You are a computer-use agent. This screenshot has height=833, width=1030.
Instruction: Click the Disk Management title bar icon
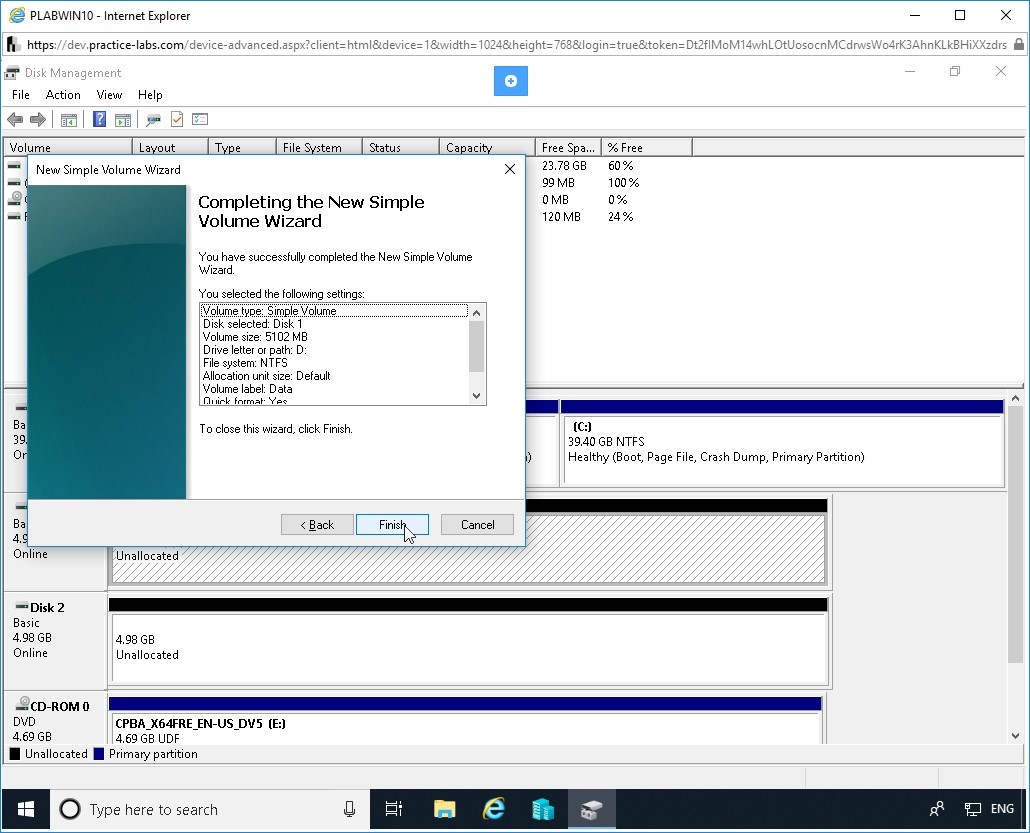[x=12, y=73]
